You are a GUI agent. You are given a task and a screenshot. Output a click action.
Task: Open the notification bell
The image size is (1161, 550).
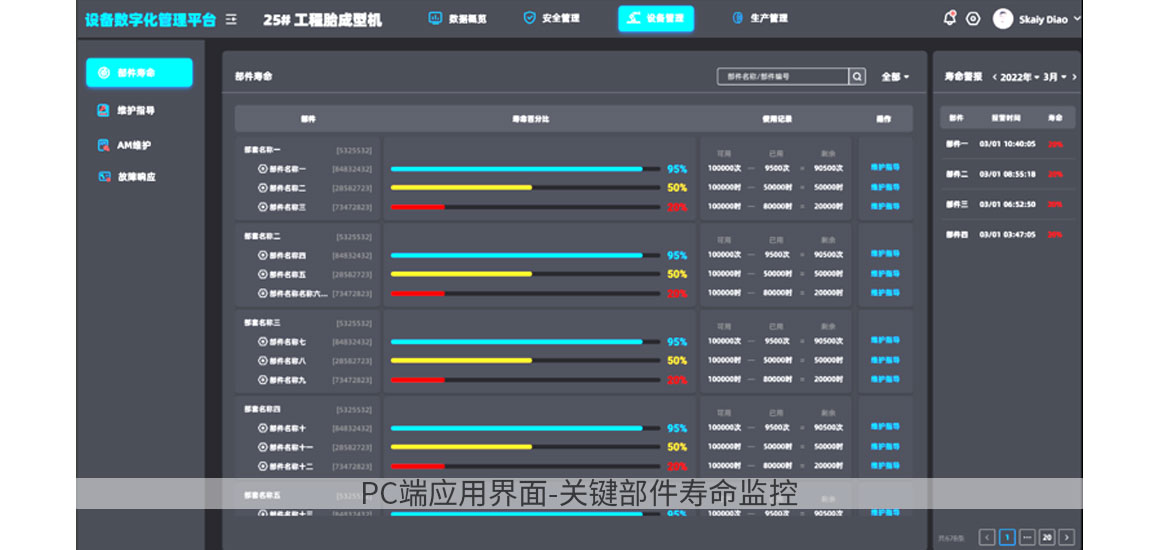949,18
